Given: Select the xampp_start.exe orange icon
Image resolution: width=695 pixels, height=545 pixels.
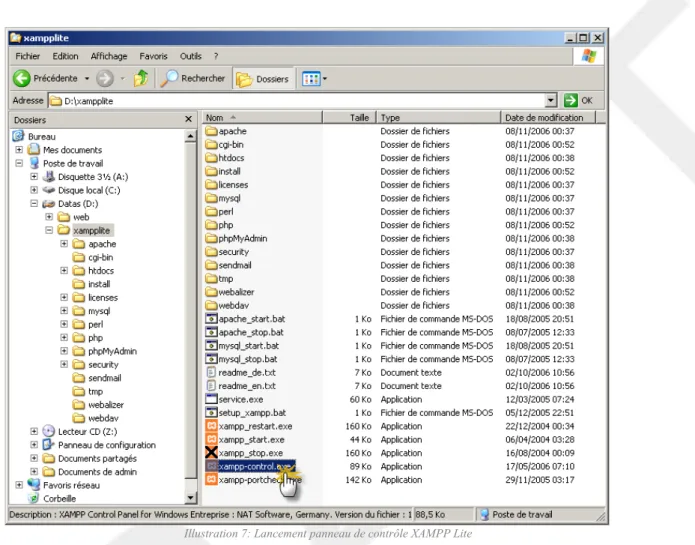Looking at the screenshot, I should coord(211,440).
